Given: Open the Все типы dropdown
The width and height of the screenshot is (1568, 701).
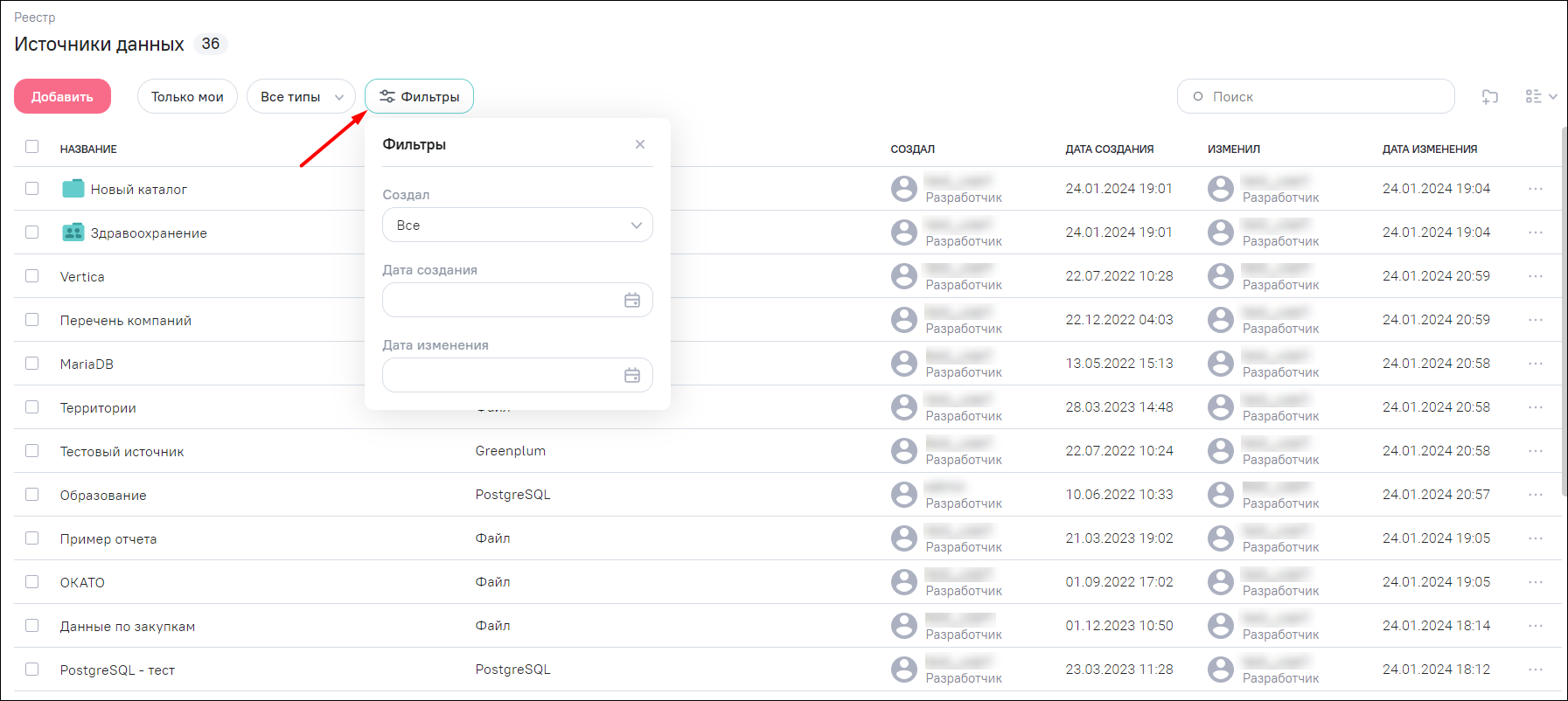Looking at the screenshot, I should pos(301,96).
